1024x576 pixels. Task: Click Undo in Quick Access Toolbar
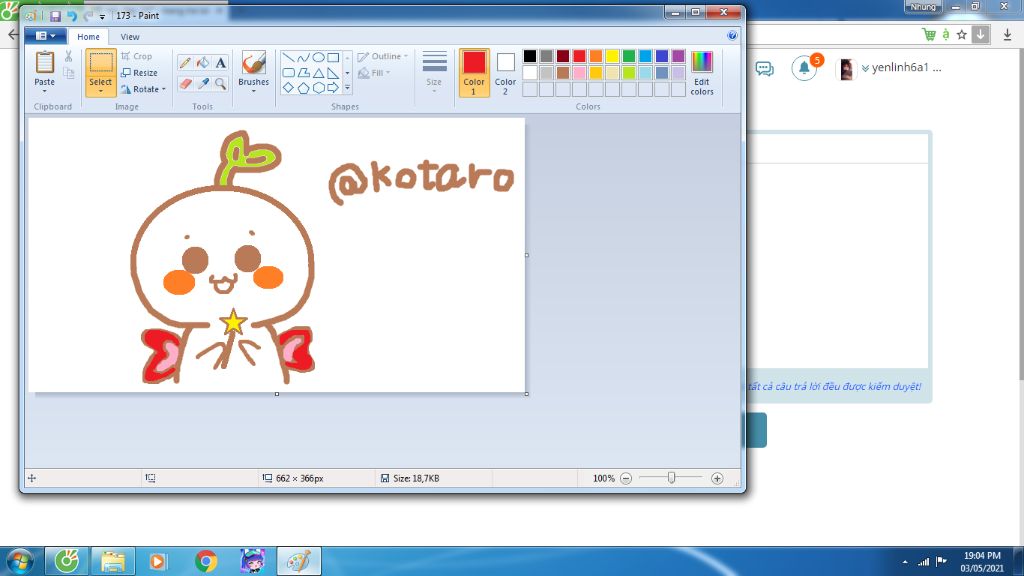point(72,16)
